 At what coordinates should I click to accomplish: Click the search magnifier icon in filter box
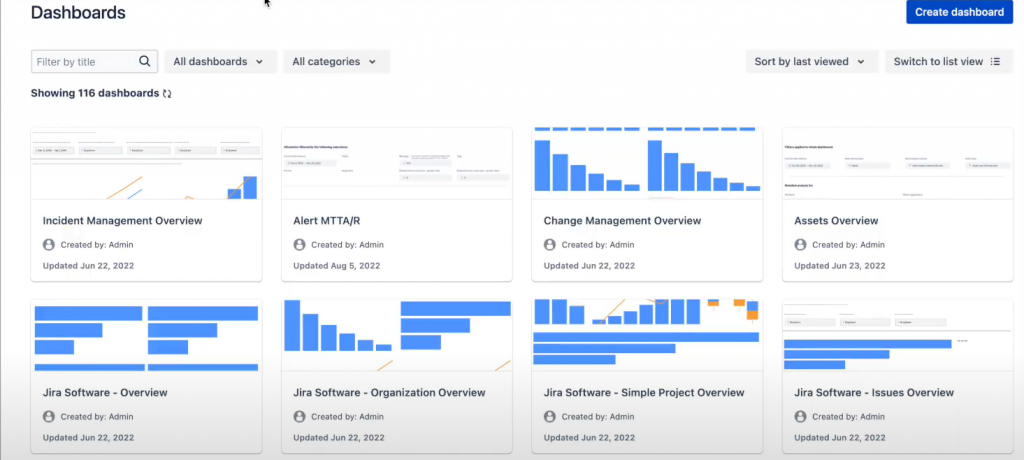point(145,62)
